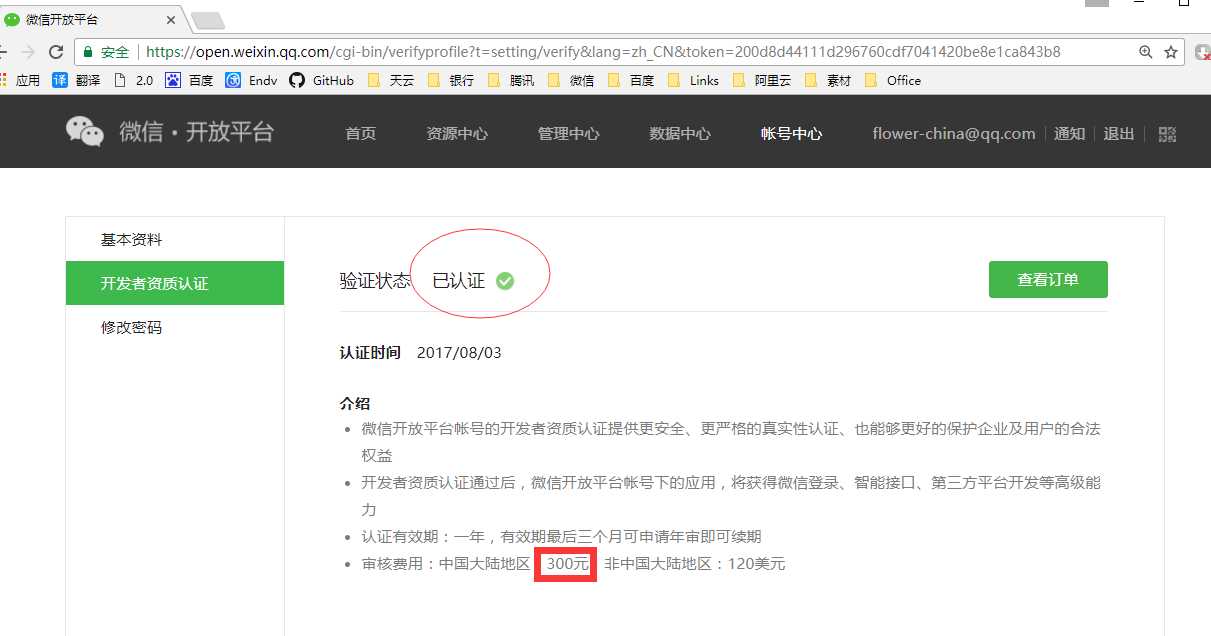Image resolution: width=1211 pixels, height=636 pixels.
Task: Click the WeChat Open Platform logo
Action: (170, 132)
